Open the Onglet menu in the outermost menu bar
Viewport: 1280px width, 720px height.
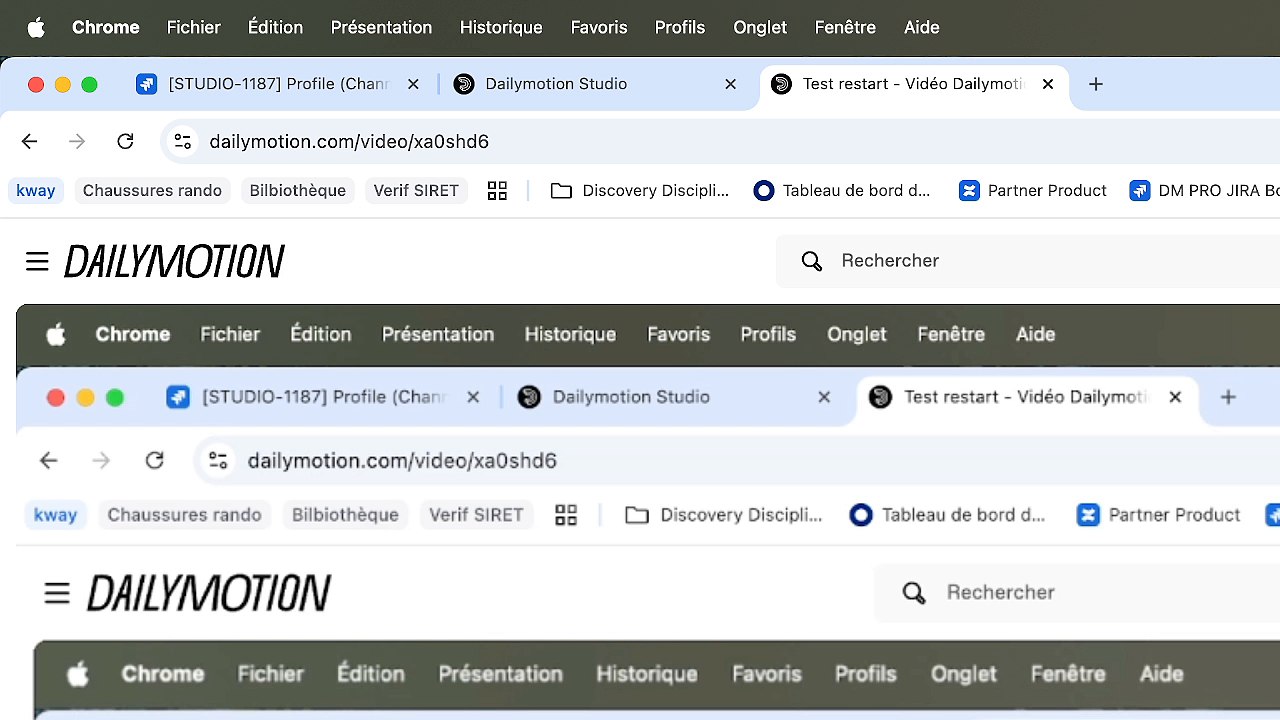[760, 28]
